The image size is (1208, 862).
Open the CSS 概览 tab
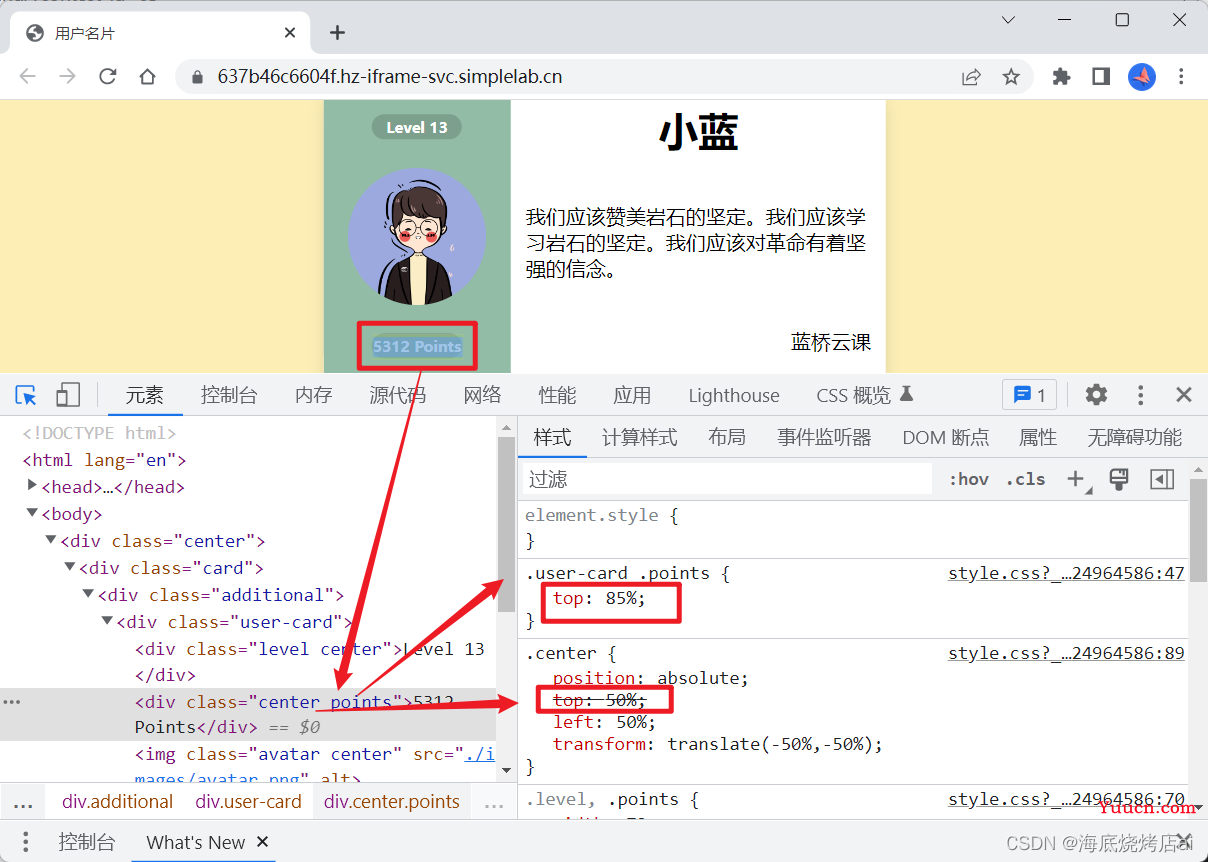click(865, 395)
